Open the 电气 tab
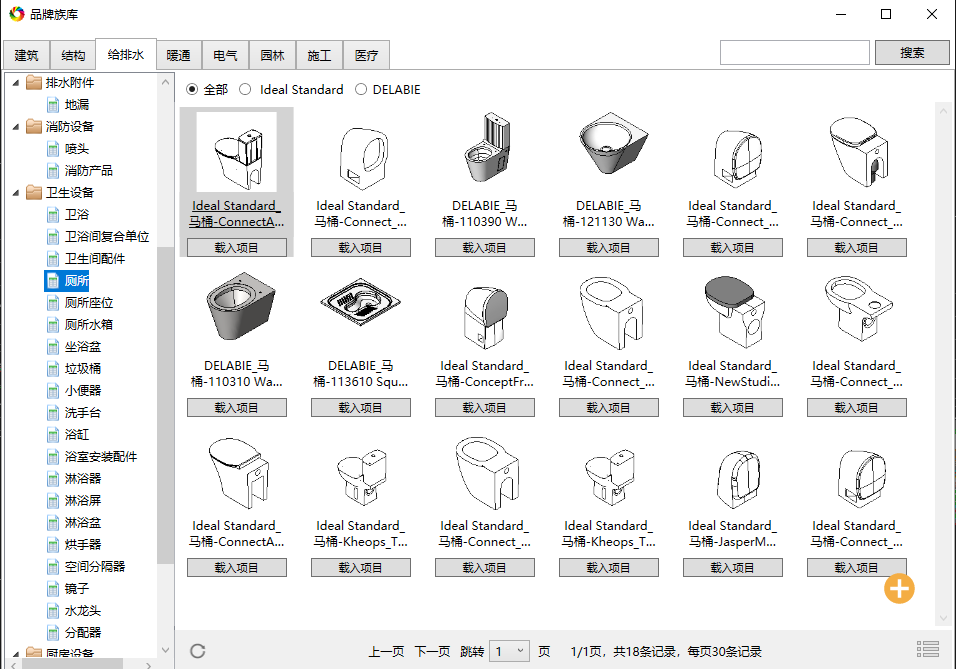The image size is (956, 669). pos(226,55)
